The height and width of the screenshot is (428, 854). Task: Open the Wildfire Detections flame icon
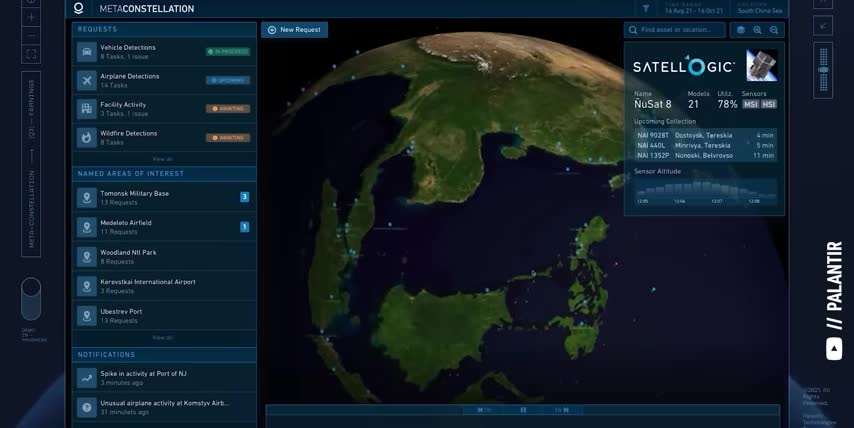pos(87,137)
